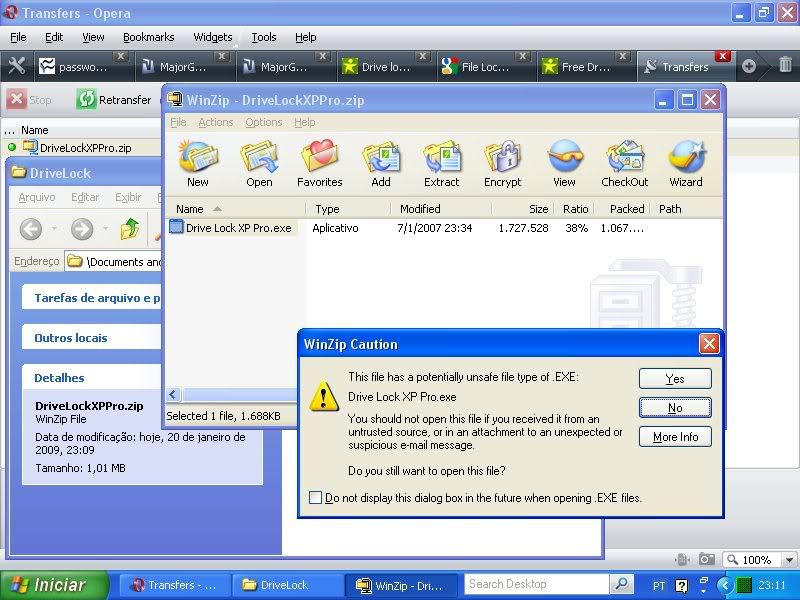
Task: Click the WinZip Encrypt icon
Action: (503, 164)
